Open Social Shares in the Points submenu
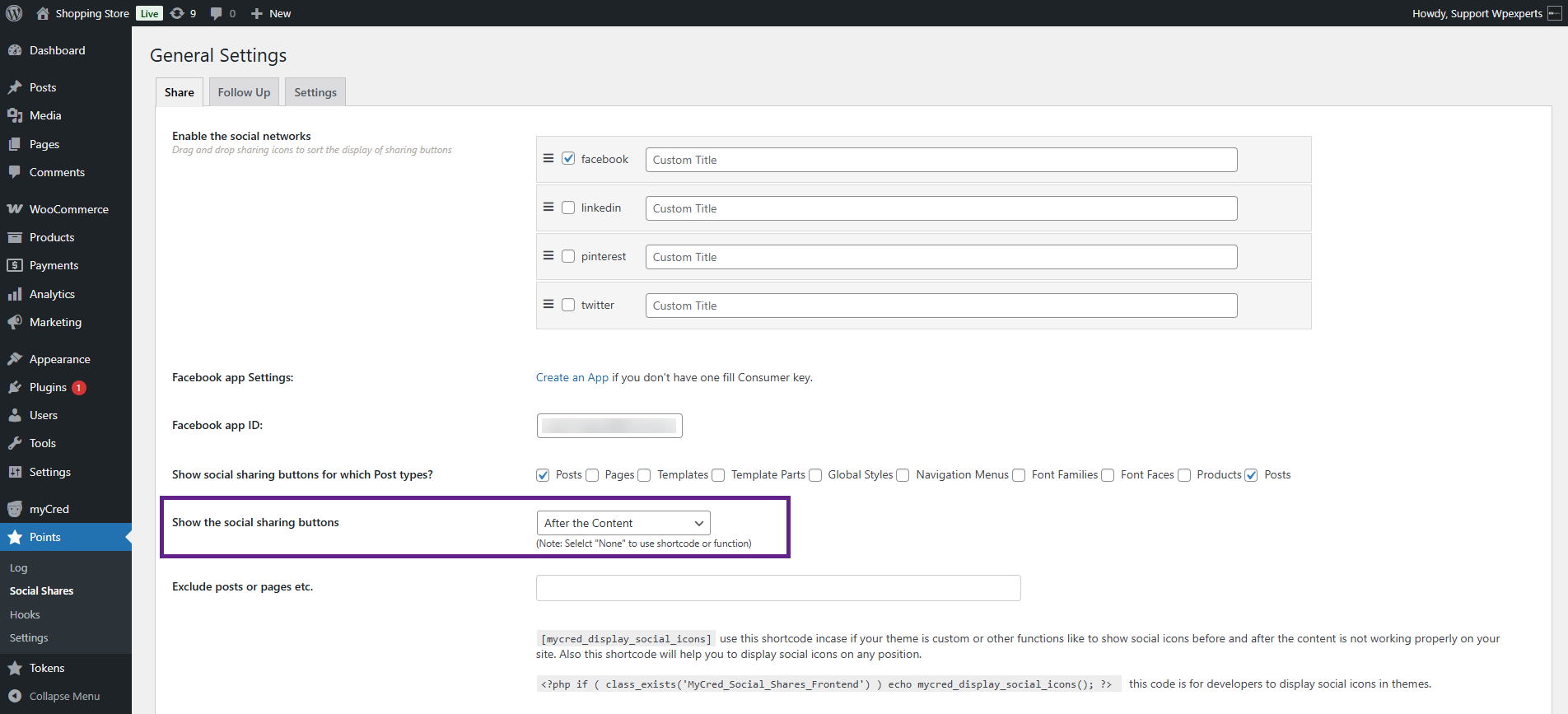The height and width of the screenshot is (714, 1568). click(x=41, y=590)
